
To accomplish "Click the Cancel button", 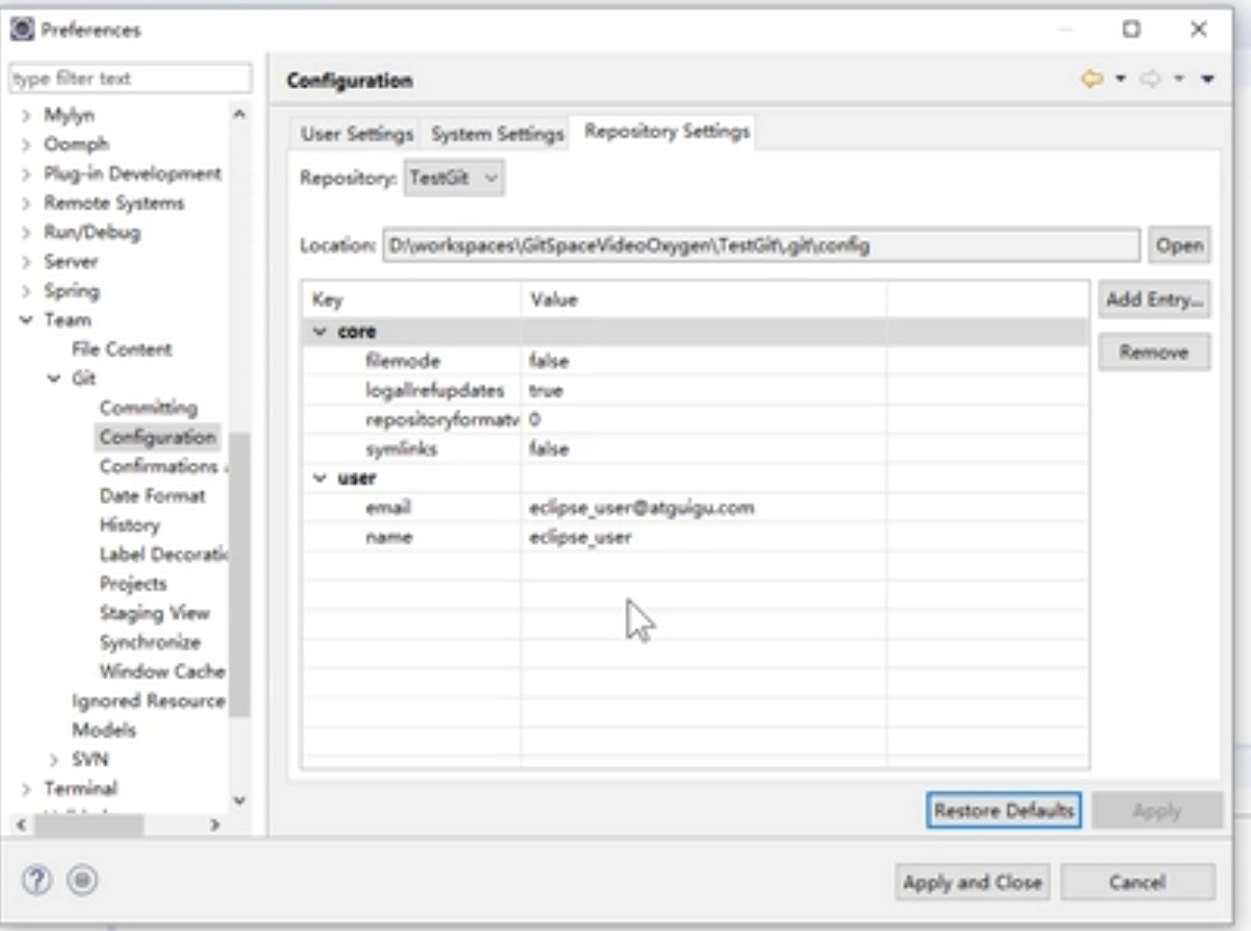I will click(x=1137, y=883).
